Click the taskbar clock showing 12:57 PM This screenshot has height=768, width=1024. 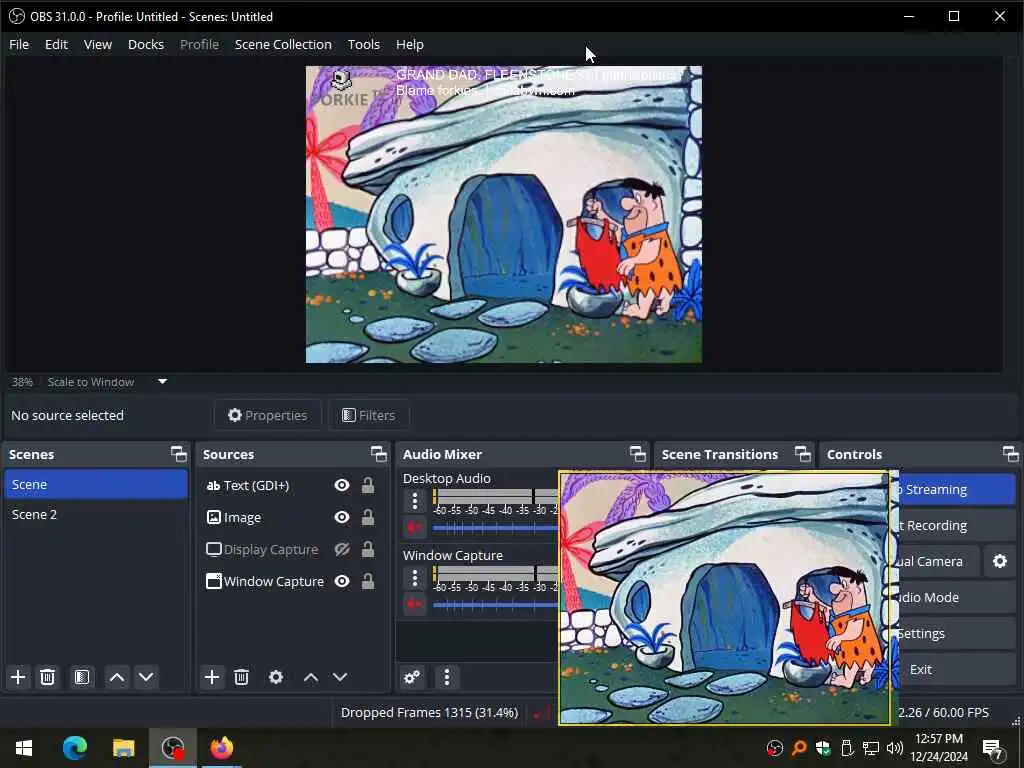[938, 748]
